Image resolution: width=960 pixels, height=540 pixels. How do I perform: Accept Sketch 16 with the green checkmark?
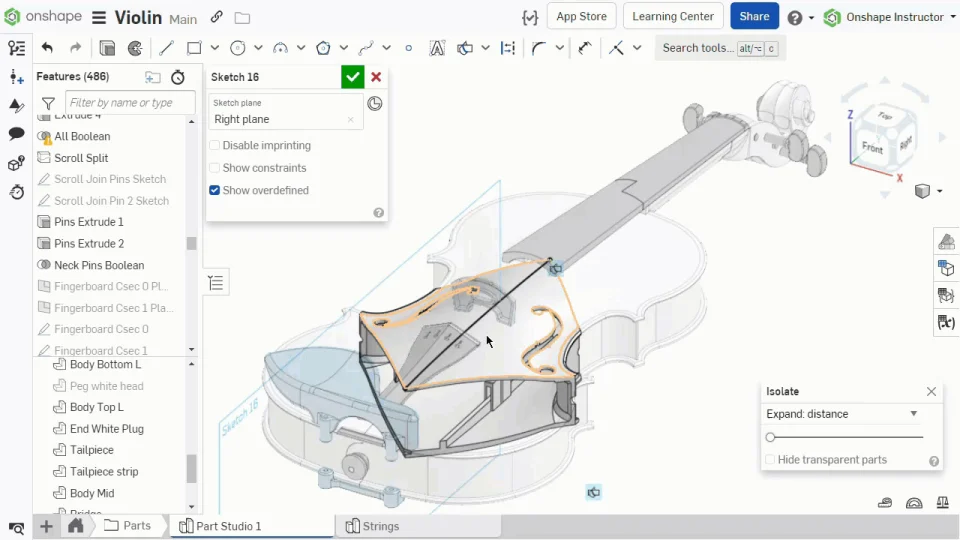(x=352, y=77)
